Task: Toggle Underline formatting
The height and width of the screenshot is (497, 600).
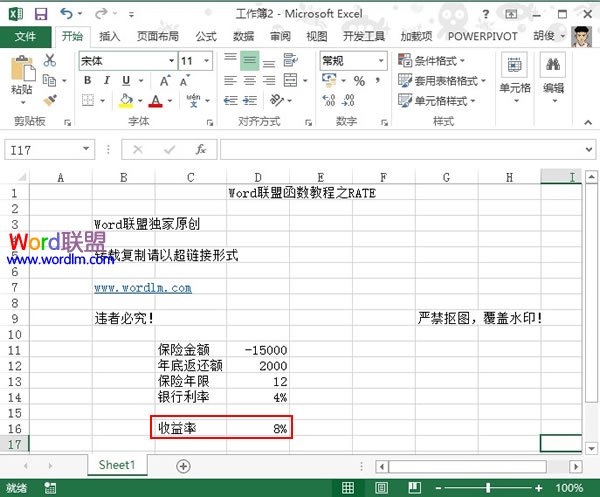Action: click(x=126, y=80)
